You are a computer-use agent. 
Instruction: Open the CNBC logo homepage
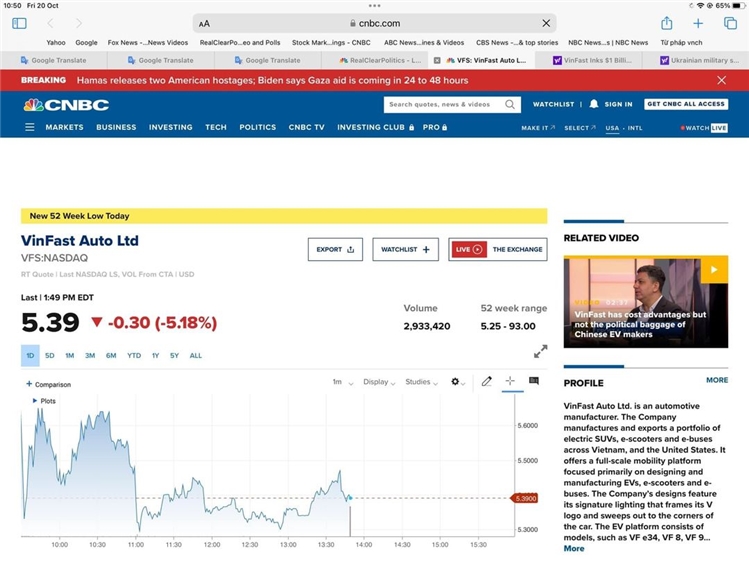pyautogui.click(x=66, y=105)
